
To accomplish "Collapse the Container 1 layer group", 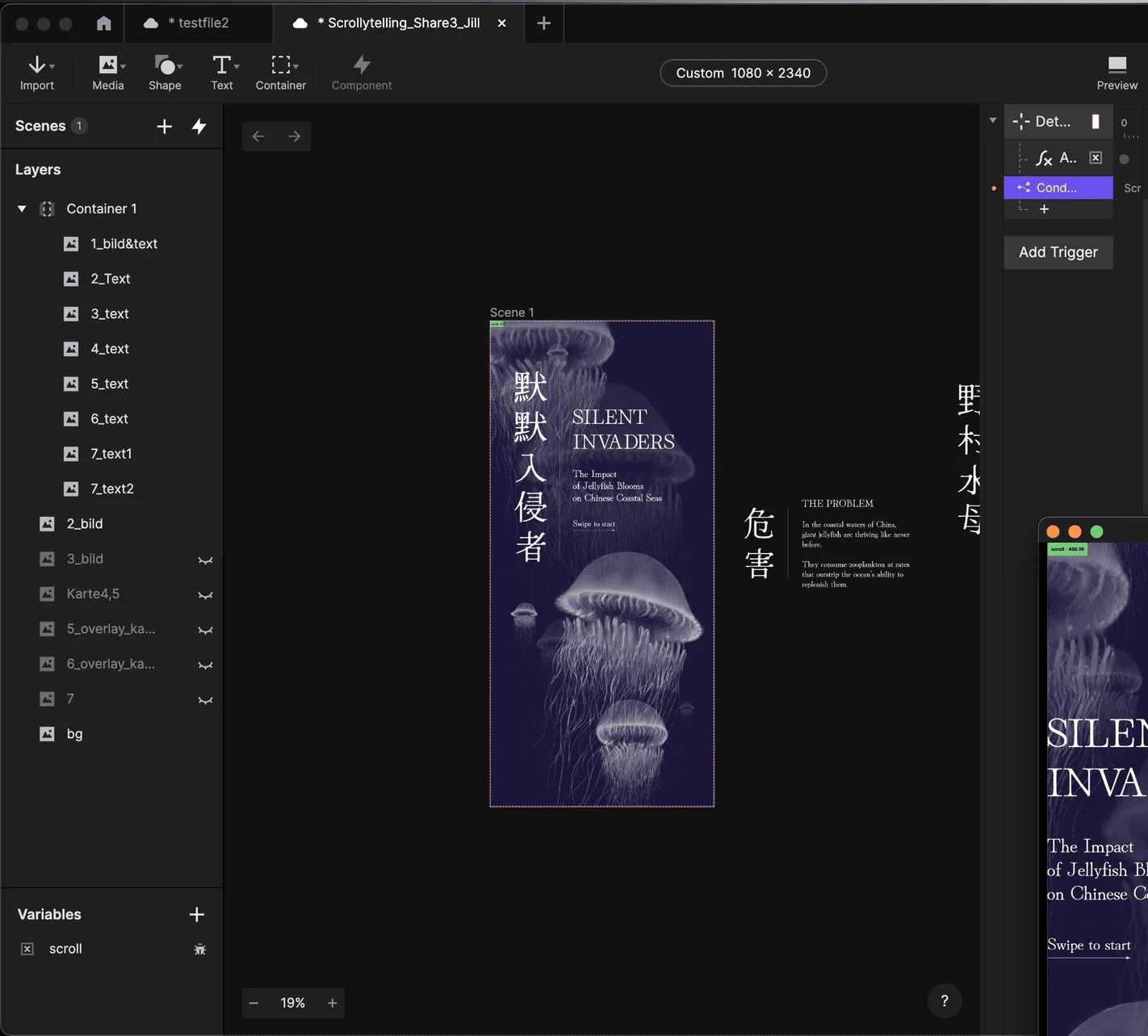I will [22, 209].
